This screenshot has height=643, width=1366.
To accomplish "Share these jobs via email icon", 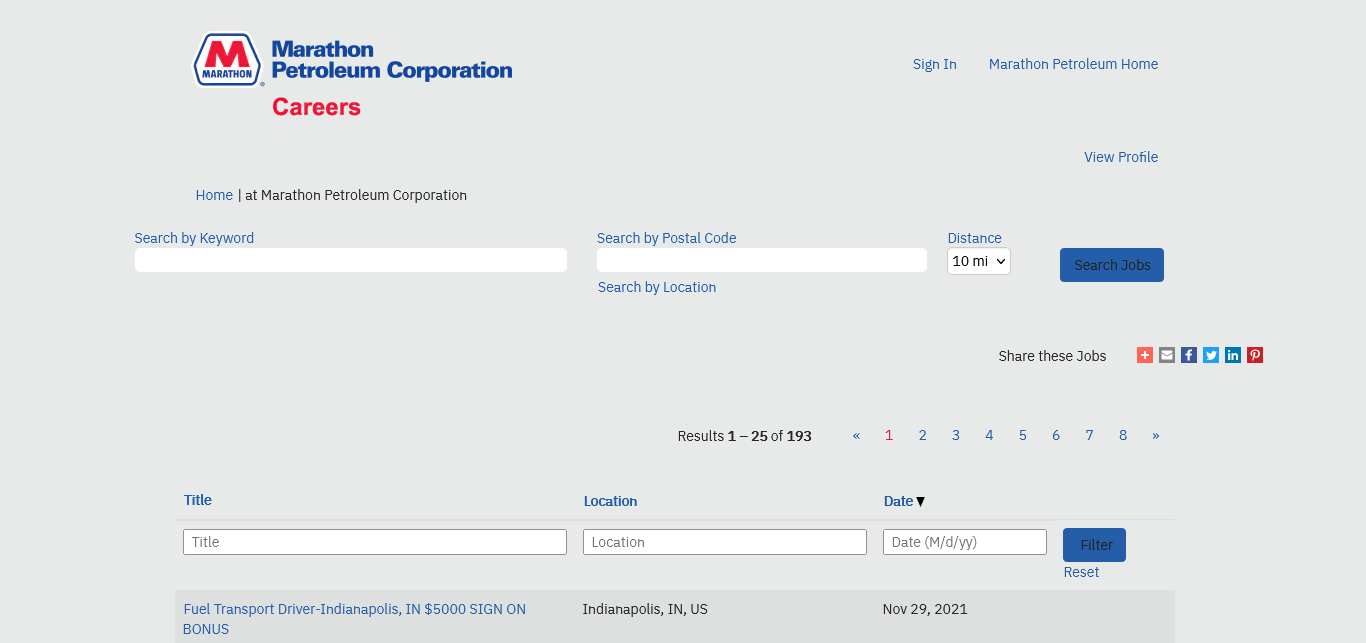I will point(1167,355).
